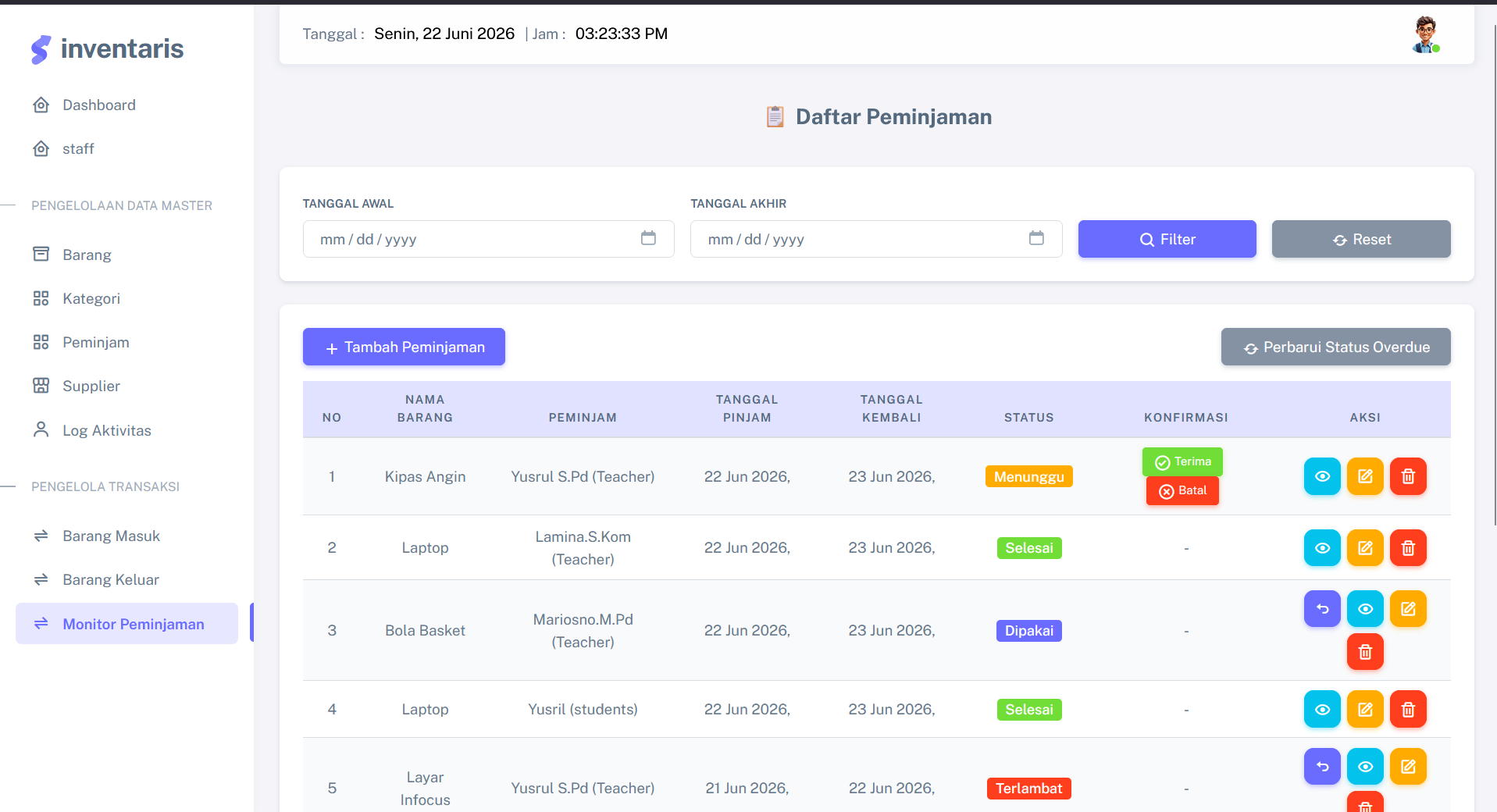Click the inventaris logo
The image size is (1497, 812).
pos(107,48)
